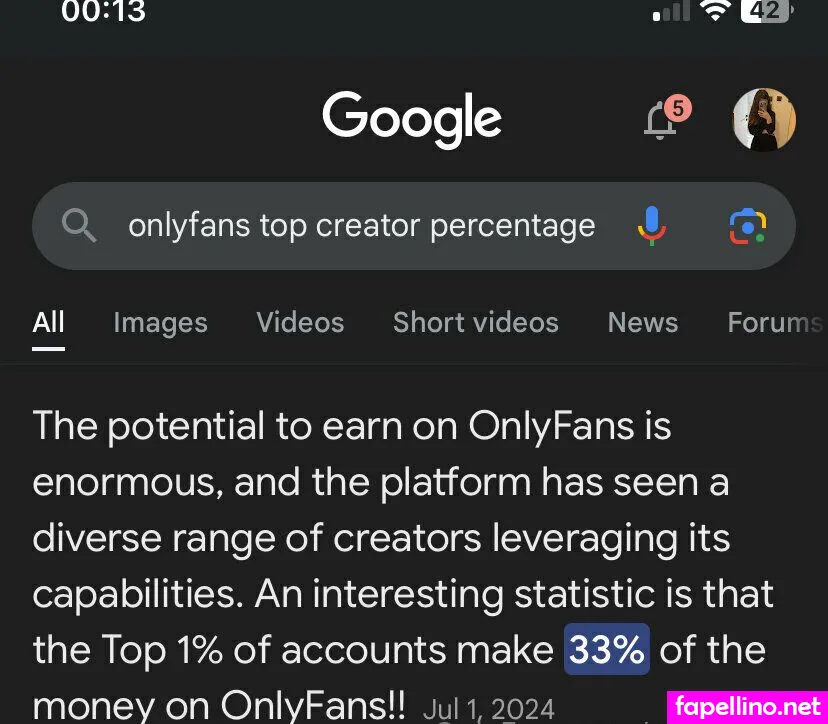The height and width of the screenshot is (724, 828).
Task: Tap the battery indicator showing 42
Action: [x=767, y=11]
